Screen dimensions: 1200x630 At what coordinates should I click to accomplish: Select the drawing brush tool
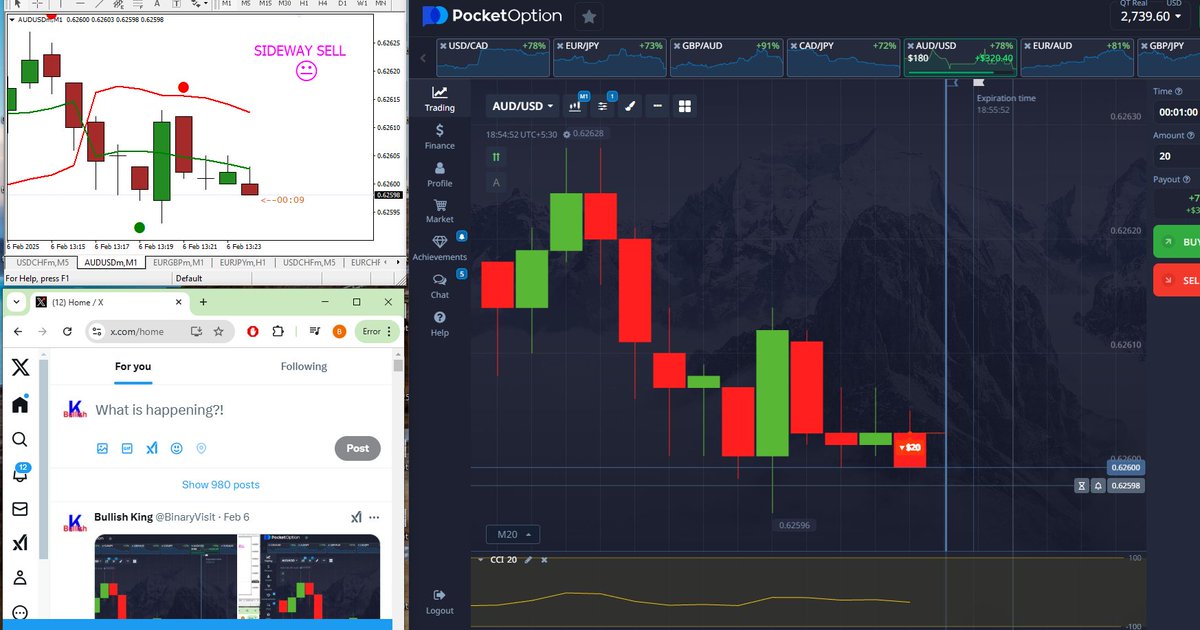pos(630,106)
